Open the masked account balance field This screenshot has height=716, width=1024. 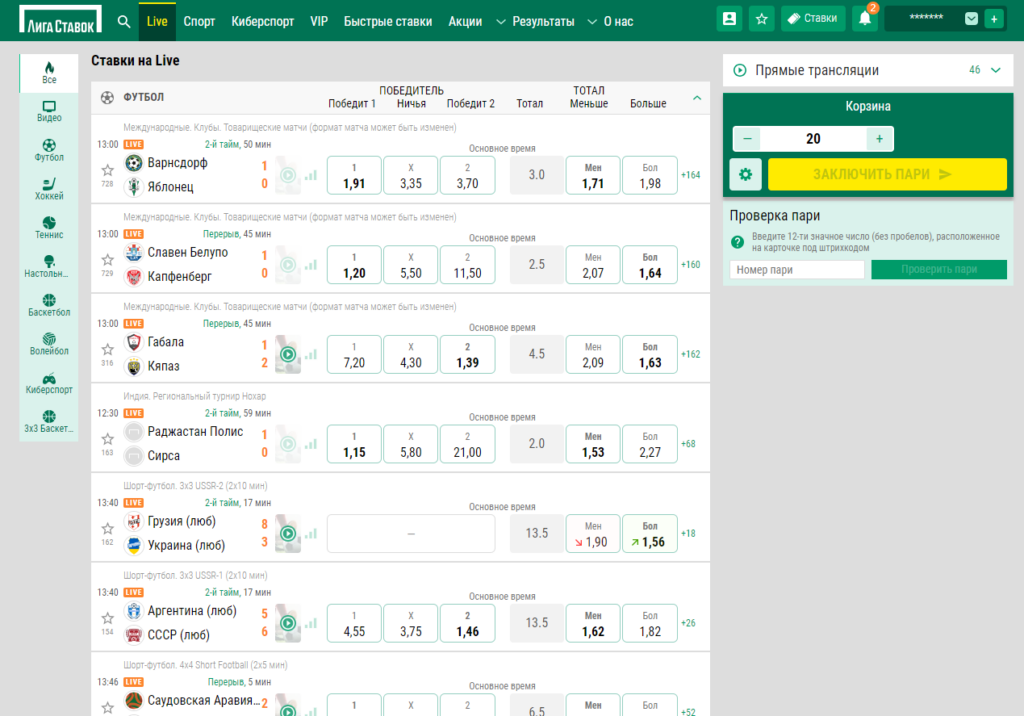[925, 19]
